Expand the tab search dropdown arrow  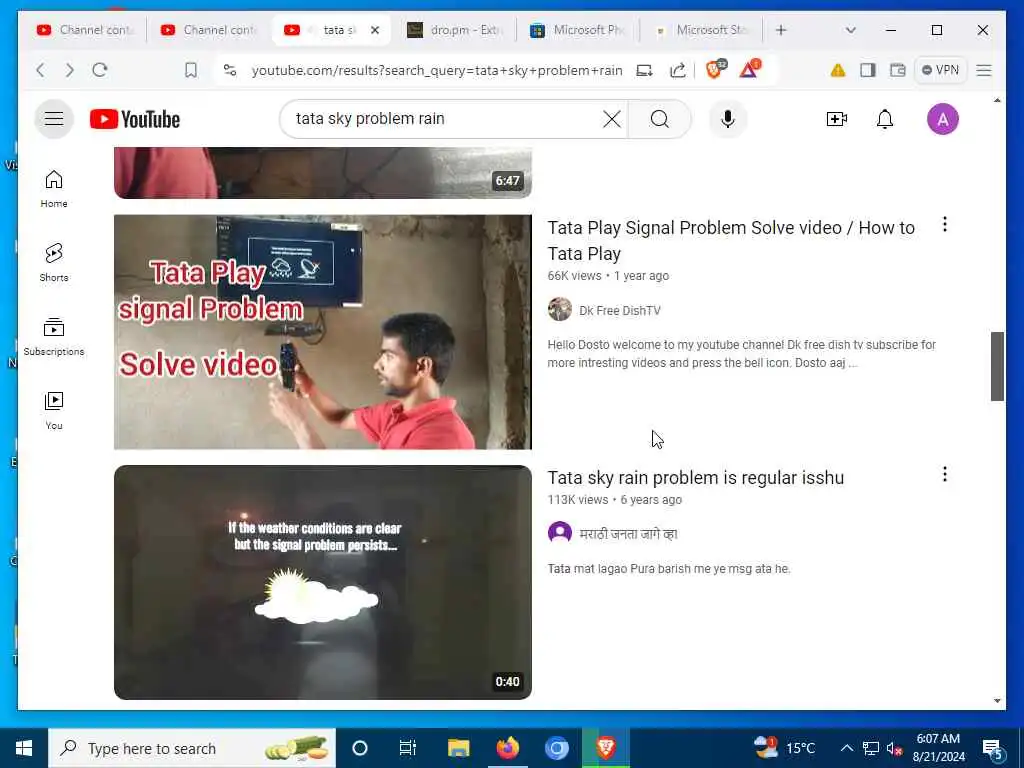point(850,30)
